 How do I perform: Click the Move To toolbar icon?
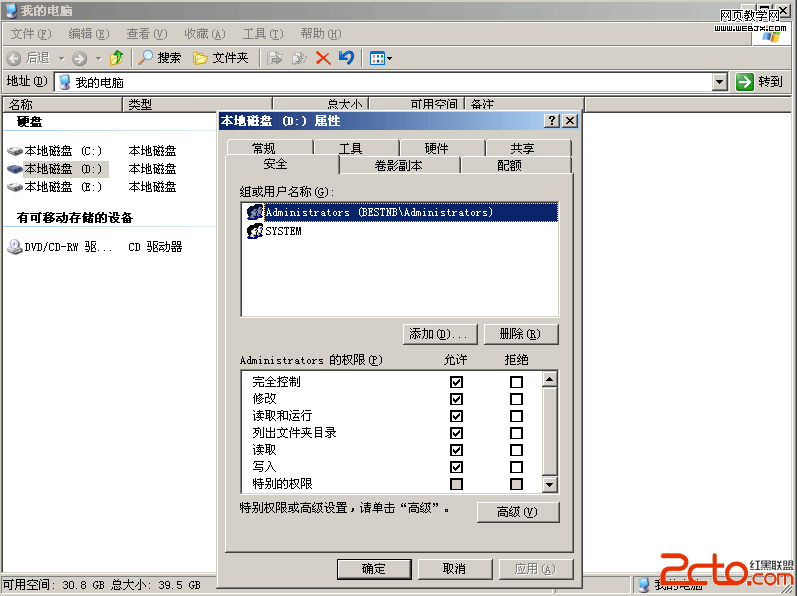pos(274,58)
